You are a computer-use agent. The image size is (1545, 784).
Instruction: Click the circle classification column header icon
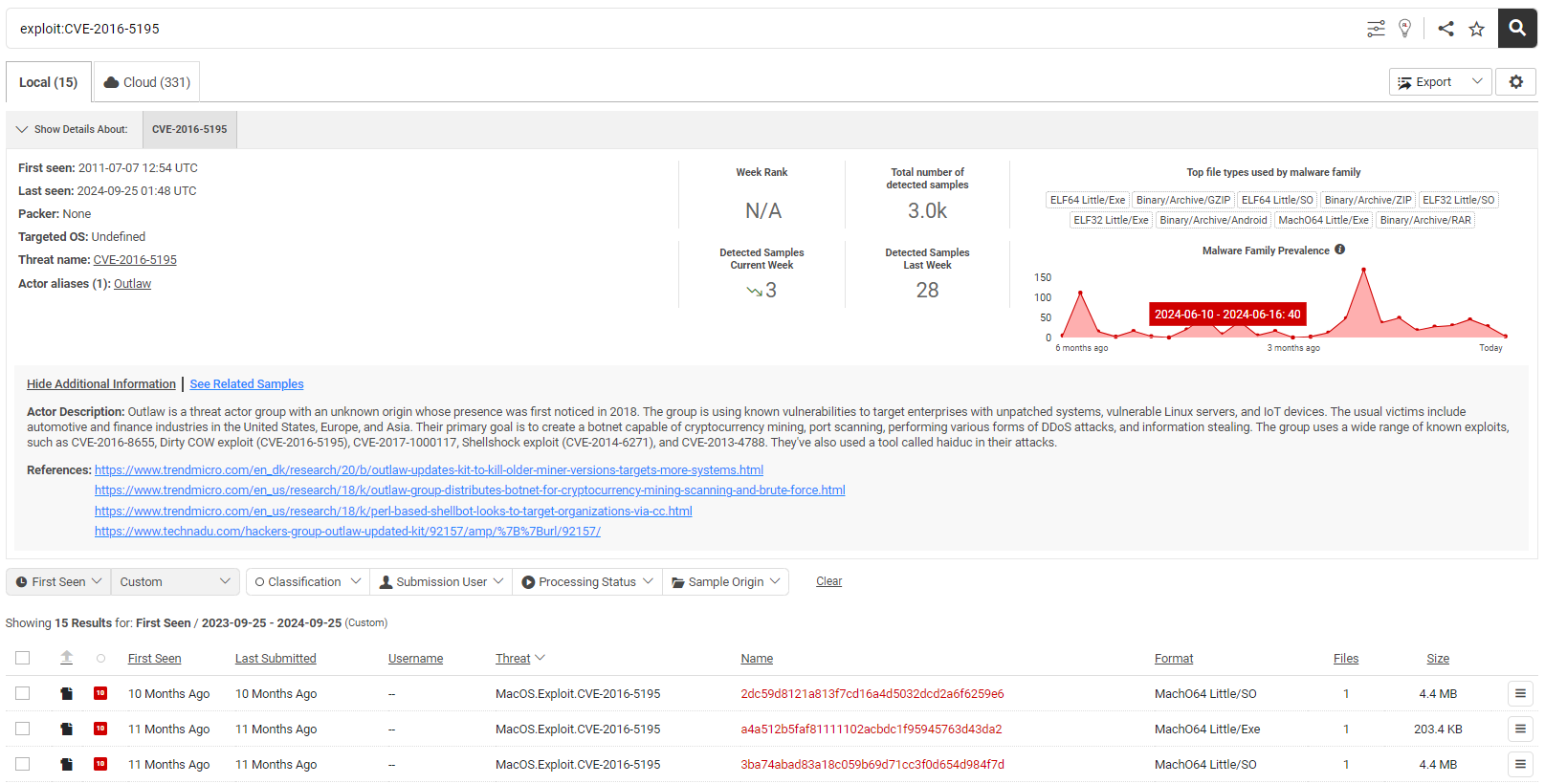[x=100, y=658]
